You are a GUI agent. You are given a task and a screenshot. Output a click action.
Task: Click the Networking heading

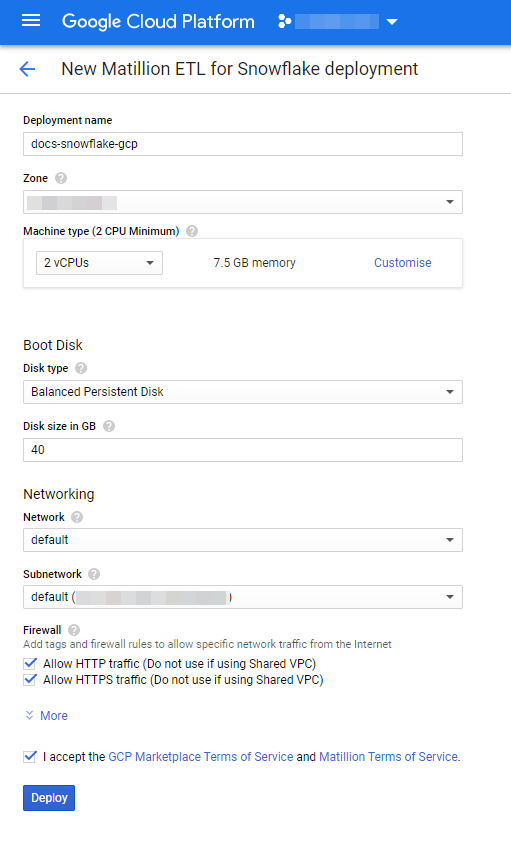point(59,494)
